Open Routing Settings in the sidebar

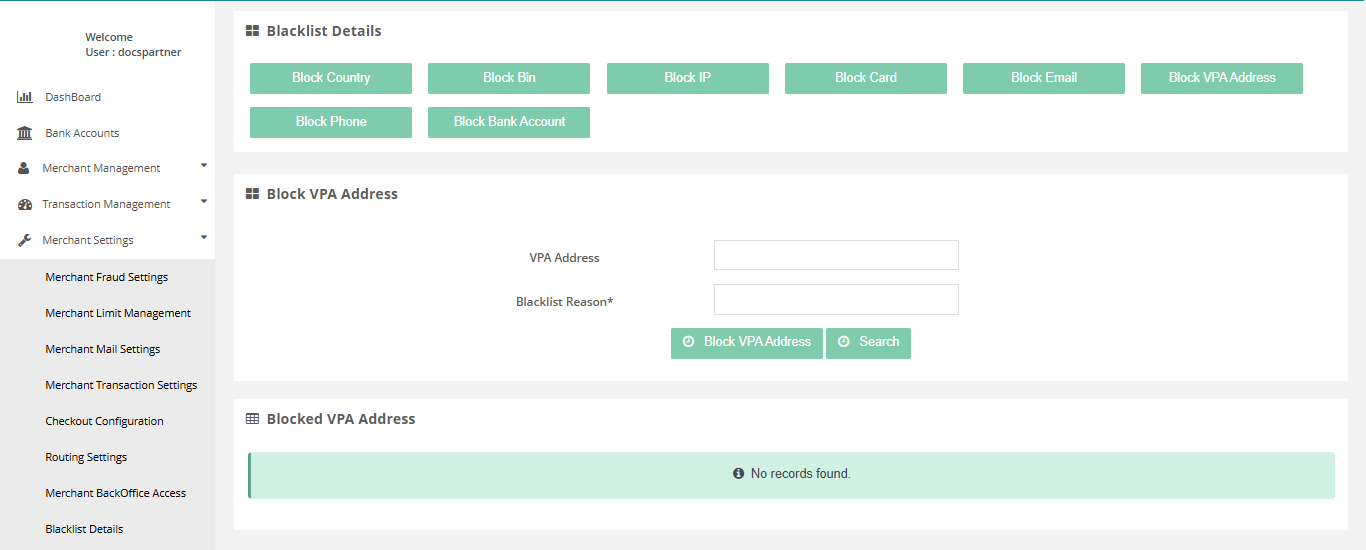point(86,457)
